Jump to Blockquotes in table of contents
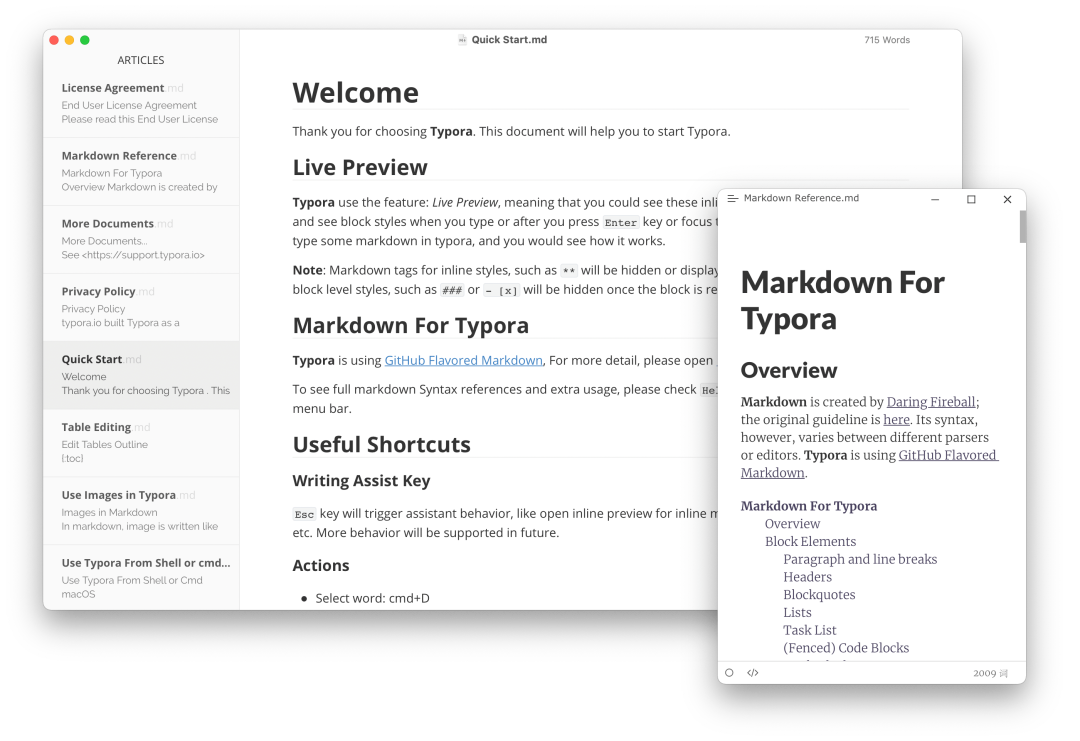This screenshot has height=741, width=1080. pos(819,595)
